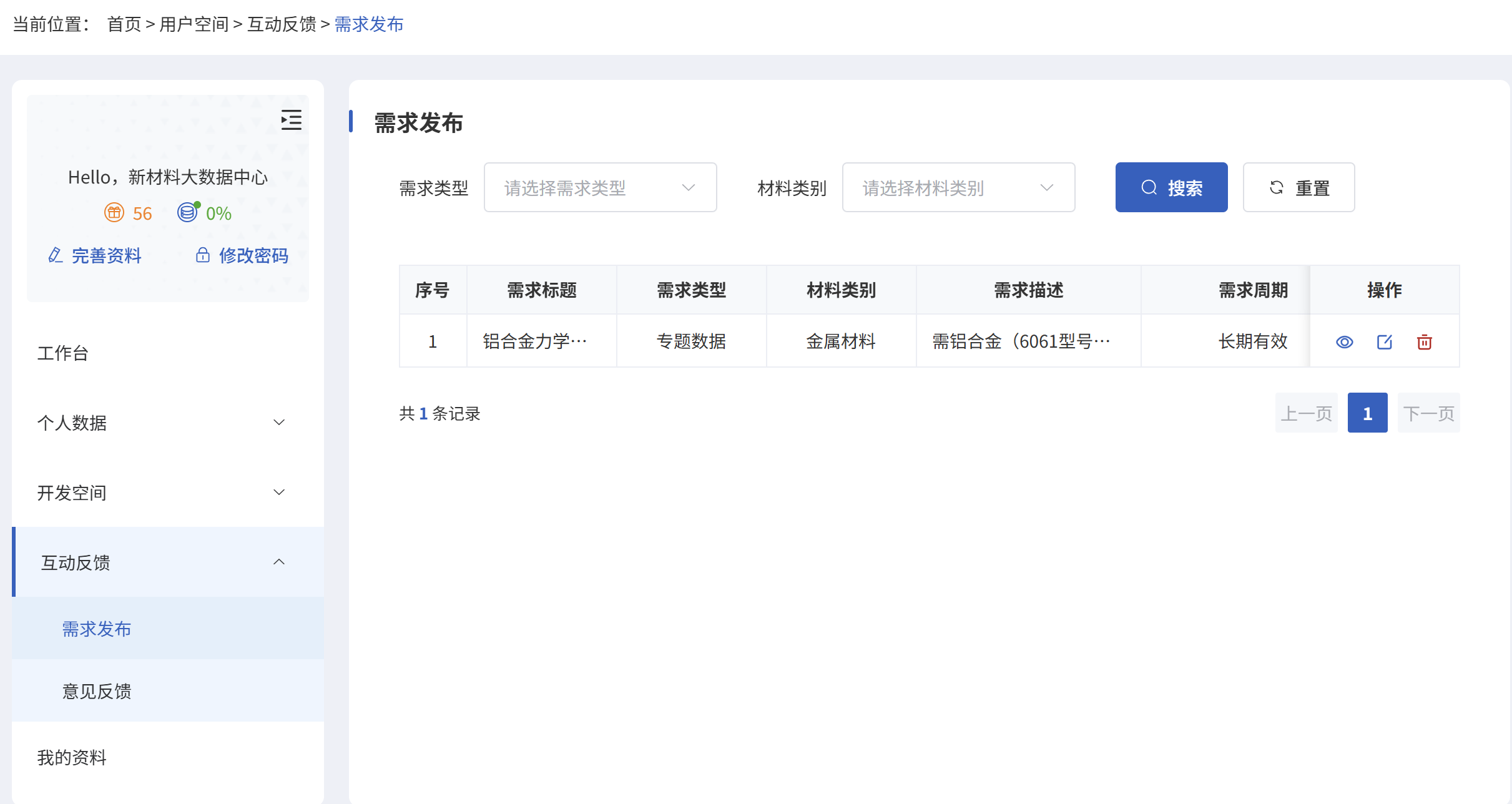
Task: Delete the row with the red trash icon
Action: click(1424, 342)
